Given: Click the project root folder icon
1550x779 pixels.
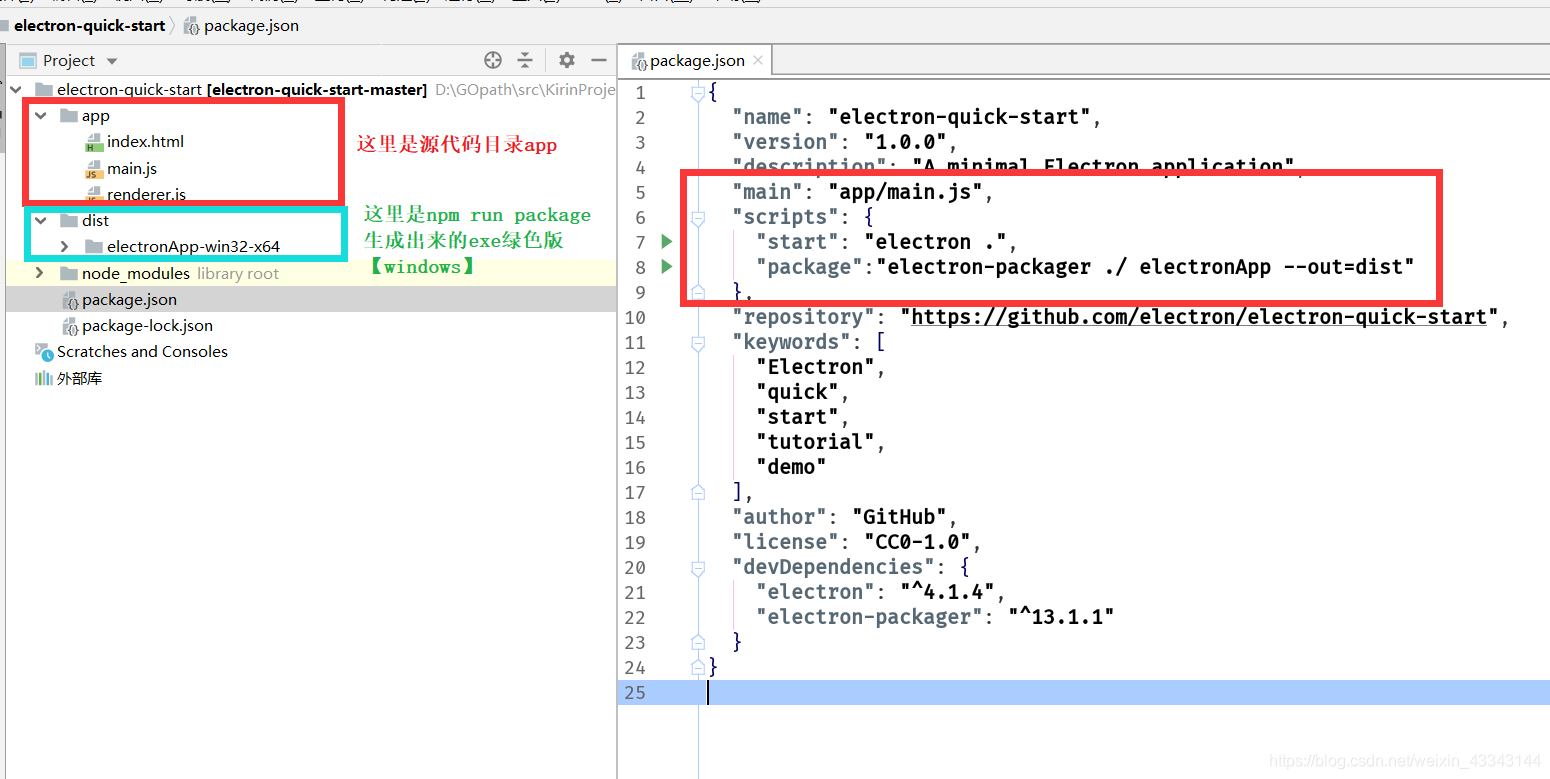Looking at the screenshot, I should pos(43,90).
